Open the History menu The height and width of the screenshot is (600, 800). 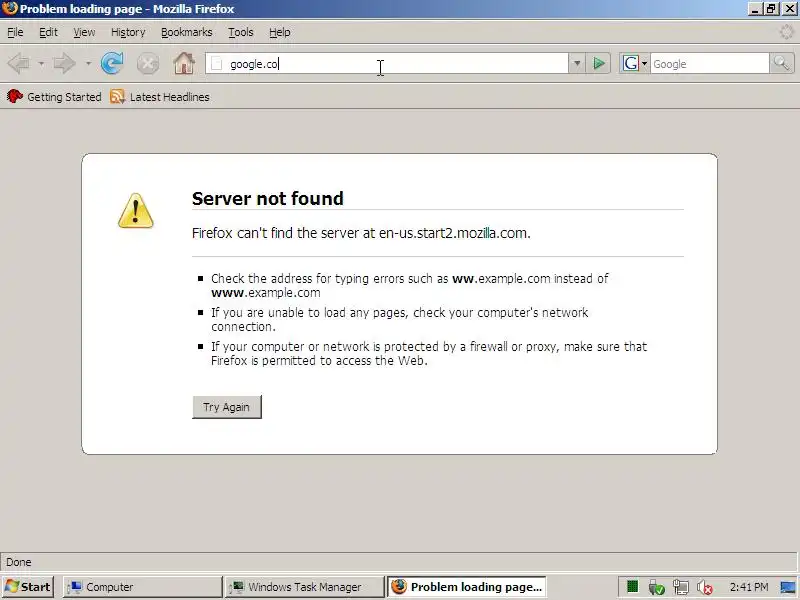[x=128, y=32]
